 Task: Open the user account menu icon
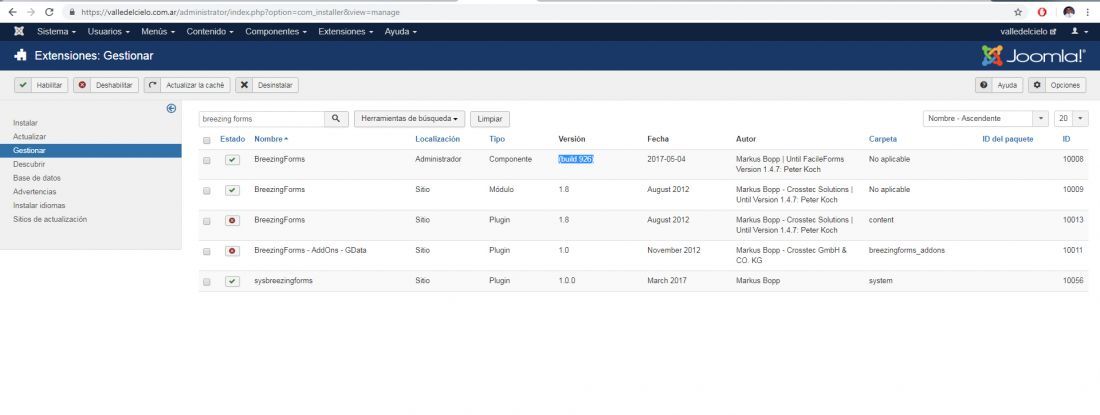pos(1078,32)
